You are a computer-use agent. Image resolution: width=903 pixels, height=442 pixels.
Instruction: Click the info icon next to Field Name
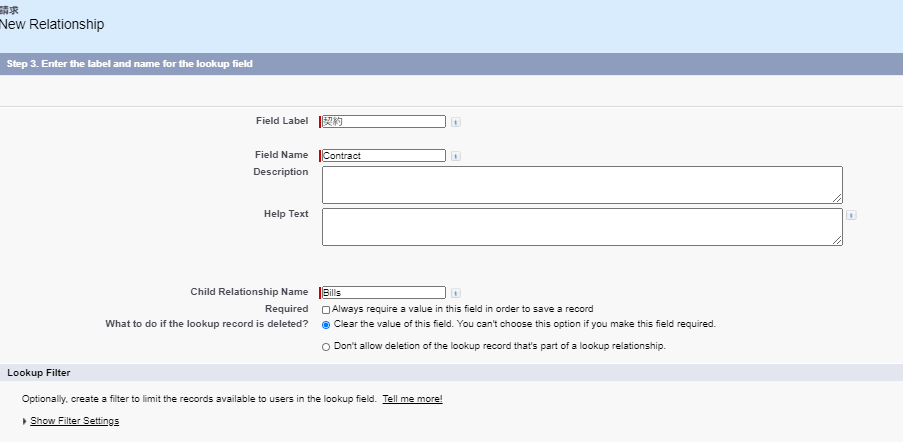[455, 156]
